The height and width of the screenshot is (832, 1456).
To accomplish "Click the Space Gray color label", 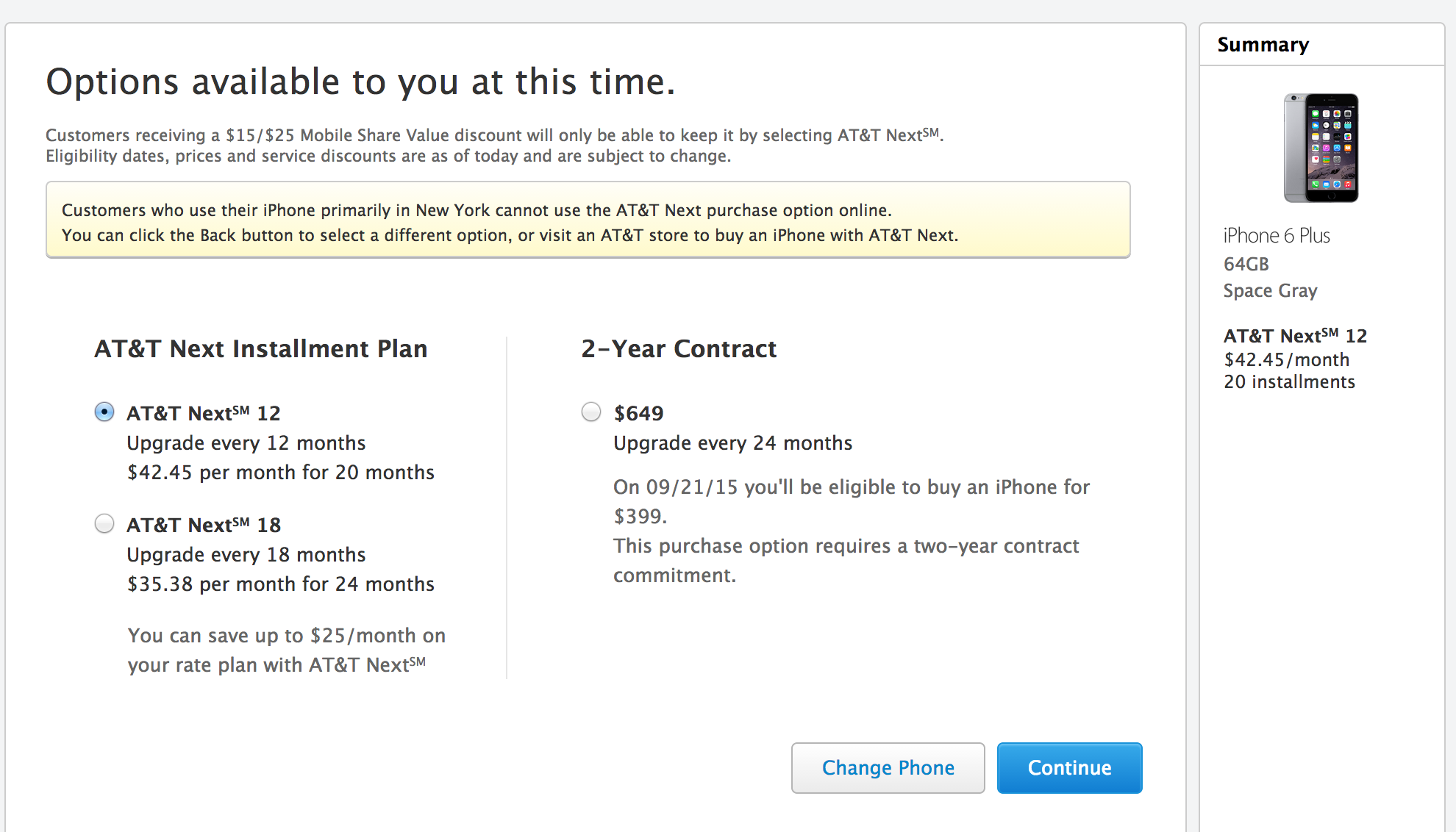I will point(1270,291).
